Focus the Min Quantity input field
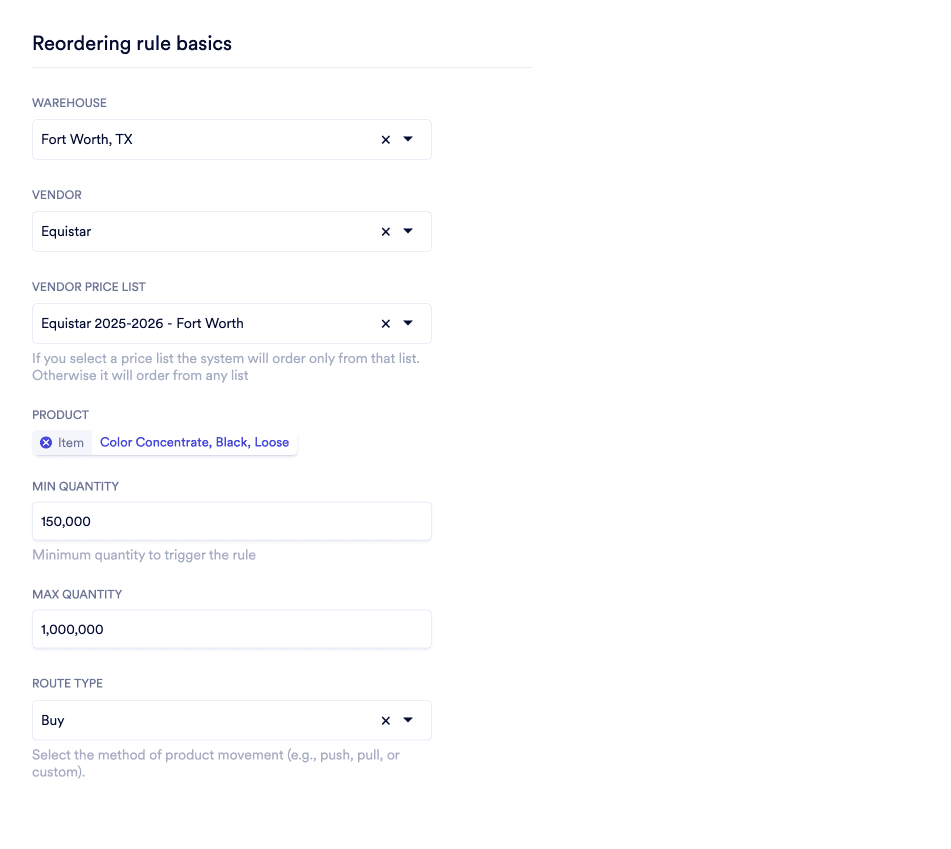Viewport: 951px width, 849px height. click(231, 521)
